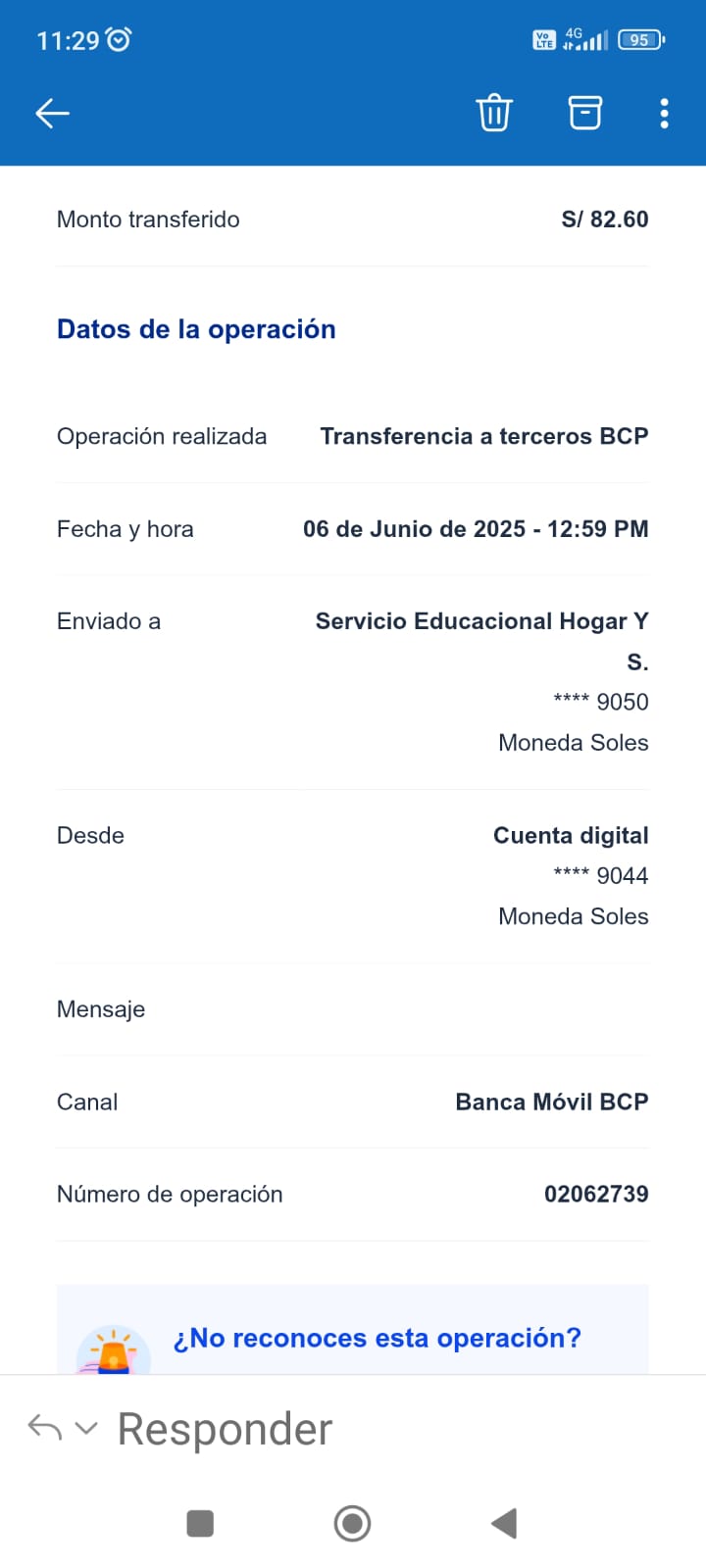
Task: Tap the S/ 82.60 amount
Action: pyautogui.click(x=604, y=220)
